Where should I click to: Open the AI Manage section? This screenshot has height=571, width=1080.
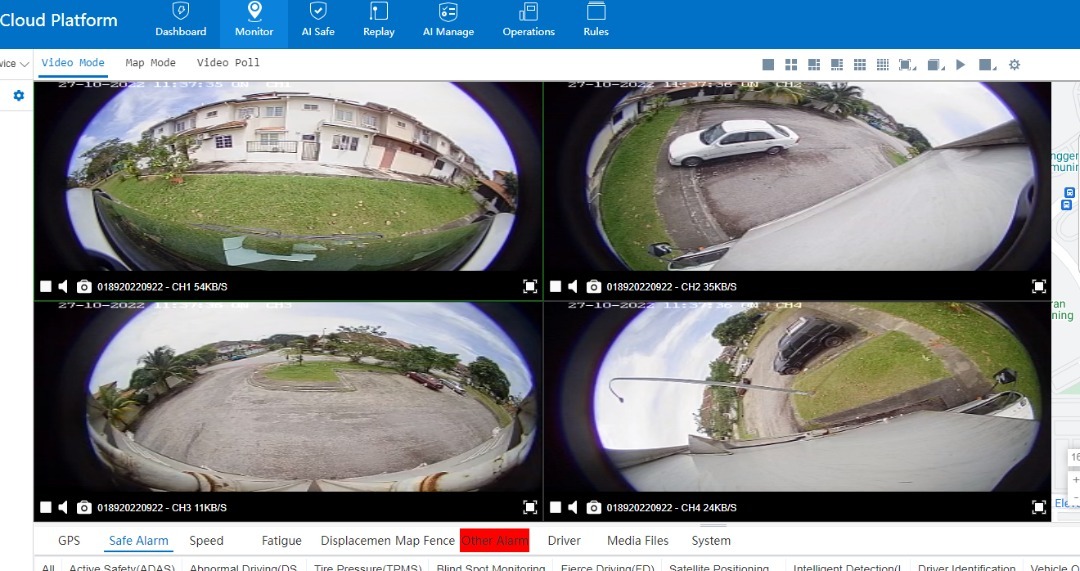coord(448,22)
